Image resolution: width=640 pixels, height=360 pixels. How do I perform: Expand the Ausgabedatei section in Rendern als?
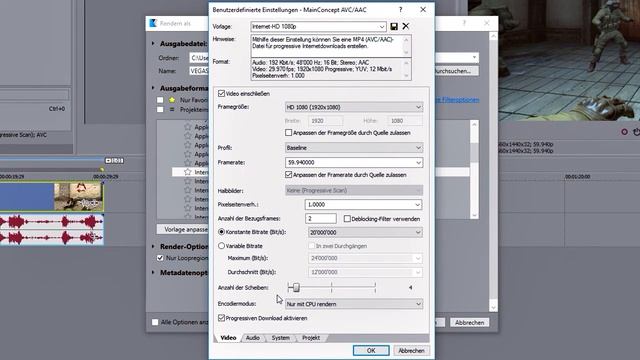point(153,43)
